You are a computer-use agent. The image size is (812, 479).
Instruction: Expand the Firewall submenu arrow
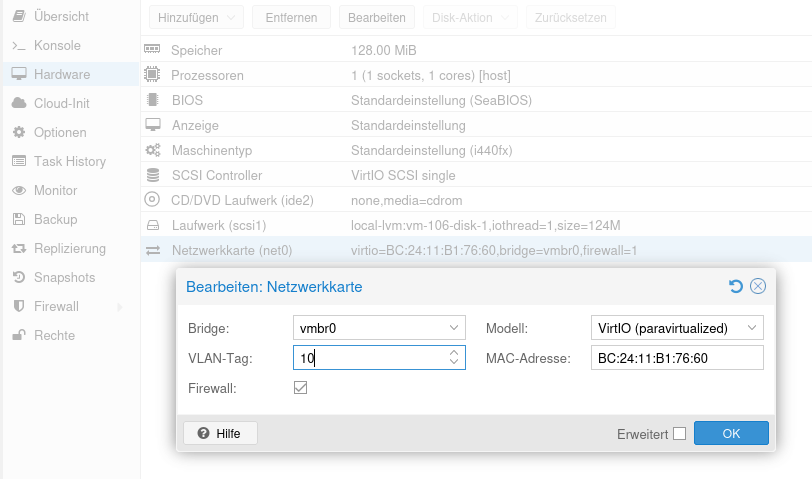tap(120, 306)
